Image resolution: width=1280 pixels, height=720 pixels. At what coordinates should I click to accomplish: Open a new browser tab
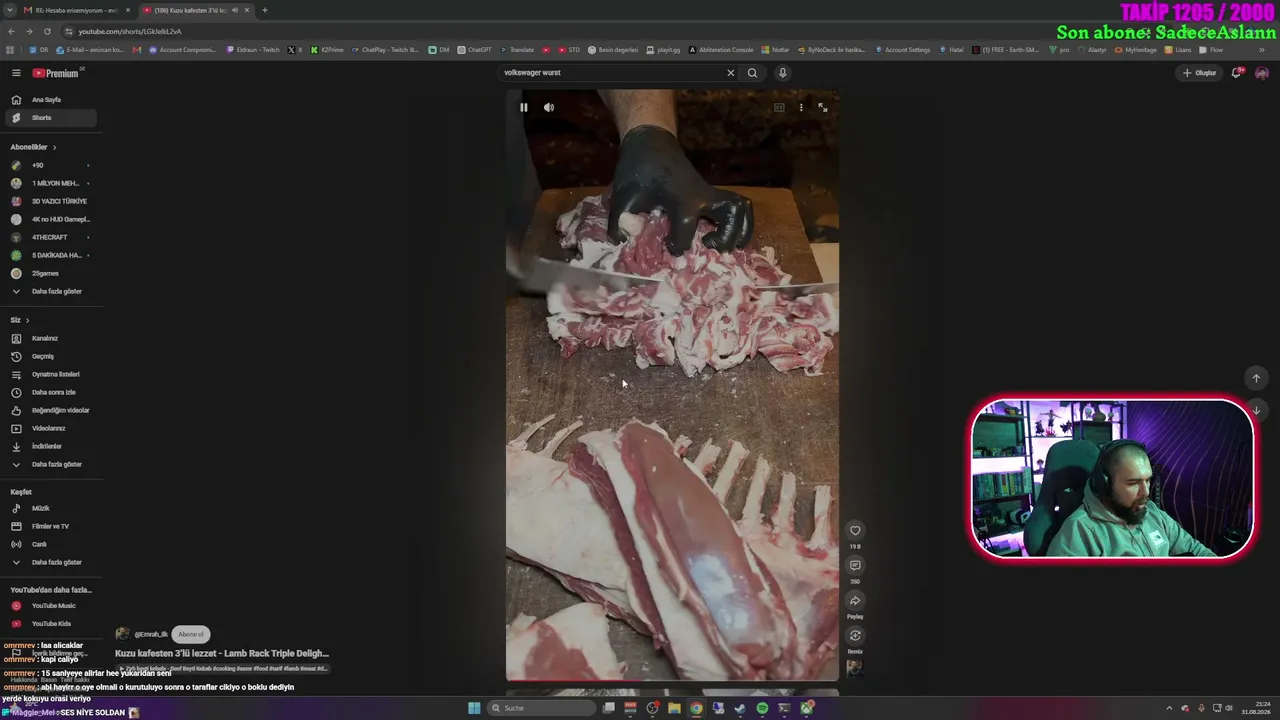click(265, 10)
